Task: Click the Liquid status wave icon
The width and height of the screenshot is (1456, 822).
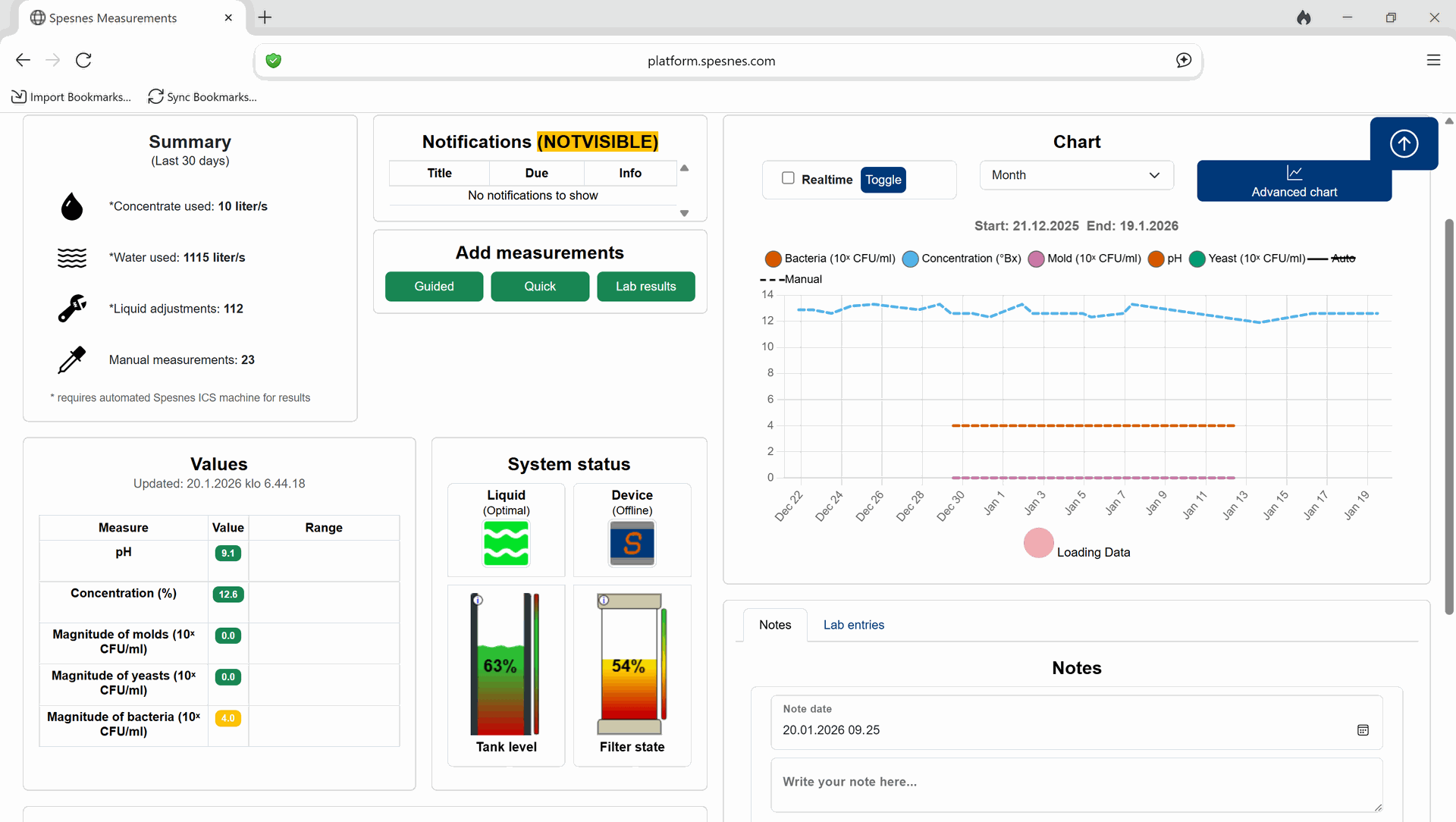Action: (x=506, y=544)
